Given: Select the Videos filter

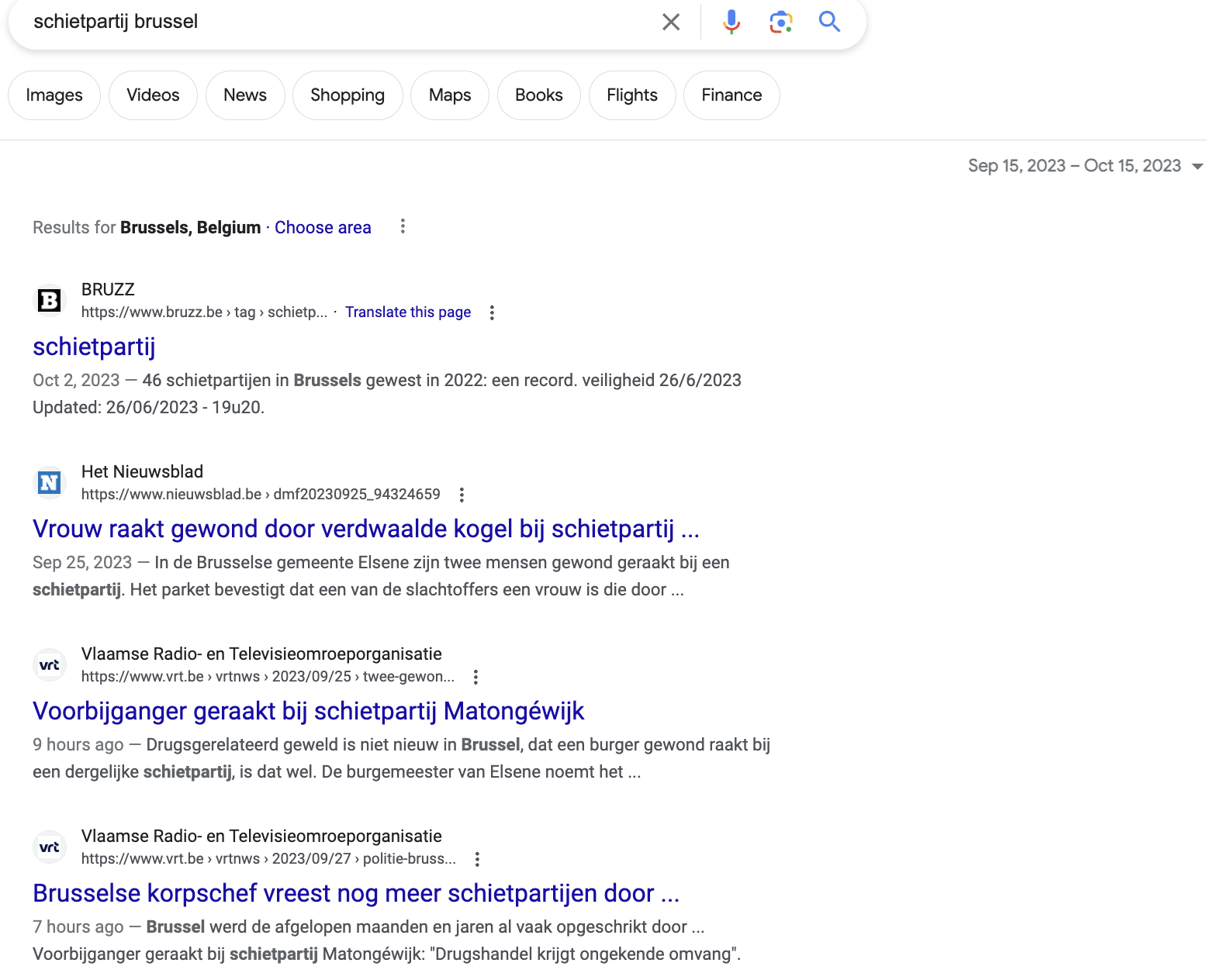Looking at the screenshot, I should pyautogui.click(x=153, y=95).
